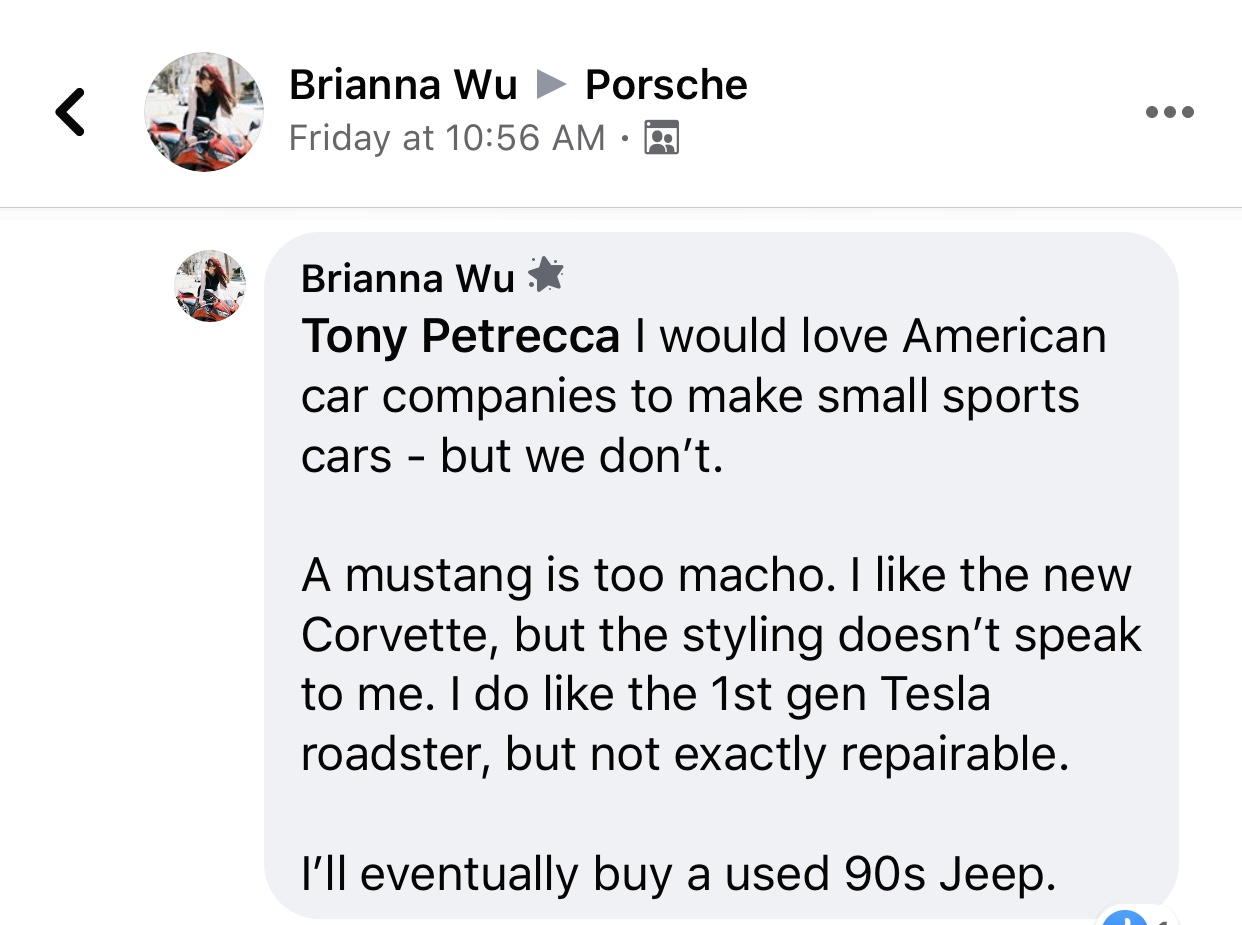Open Brianna Wu's profile from the post header

403,85
